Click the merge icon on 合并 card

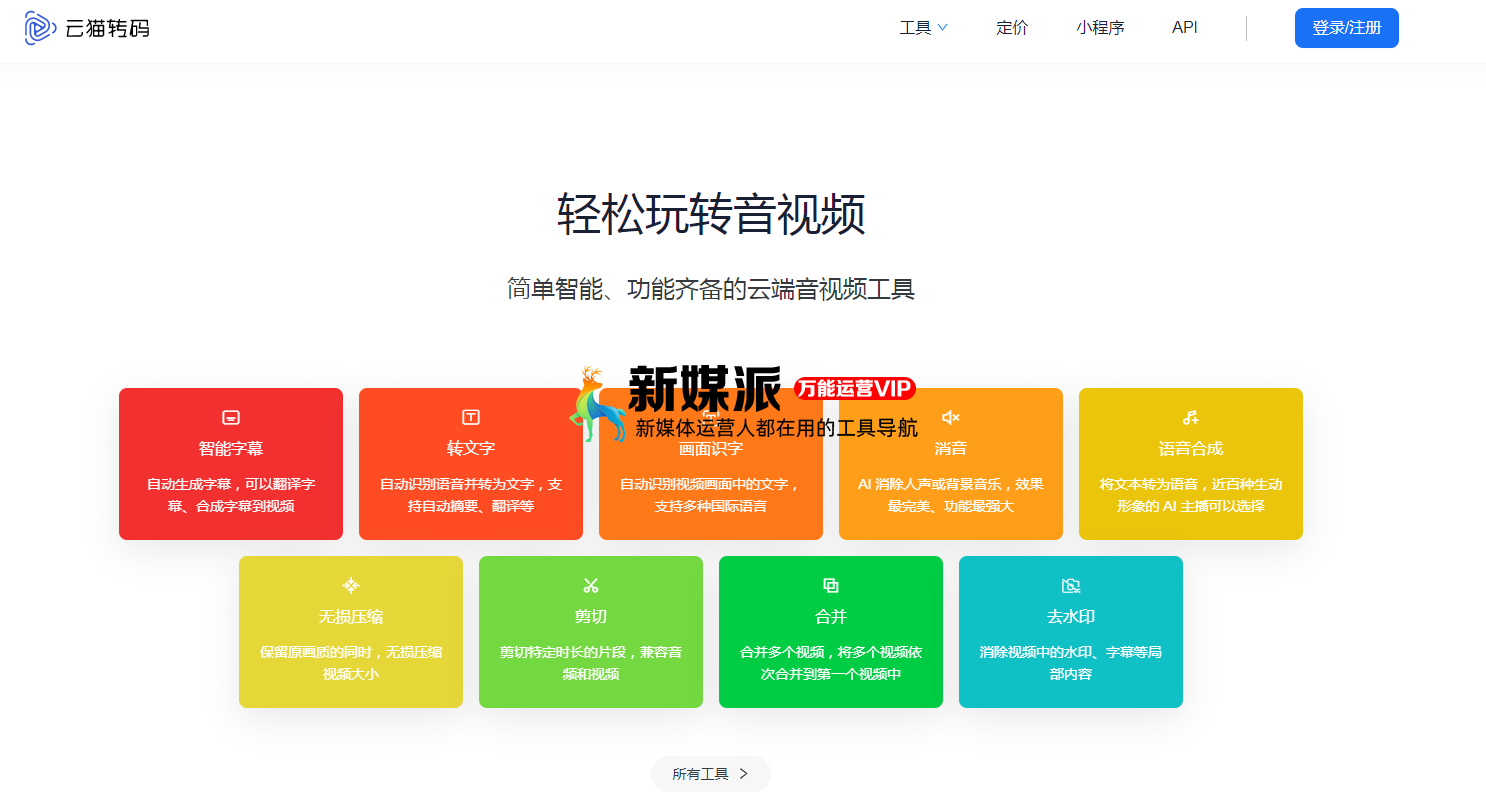(831, 585)
